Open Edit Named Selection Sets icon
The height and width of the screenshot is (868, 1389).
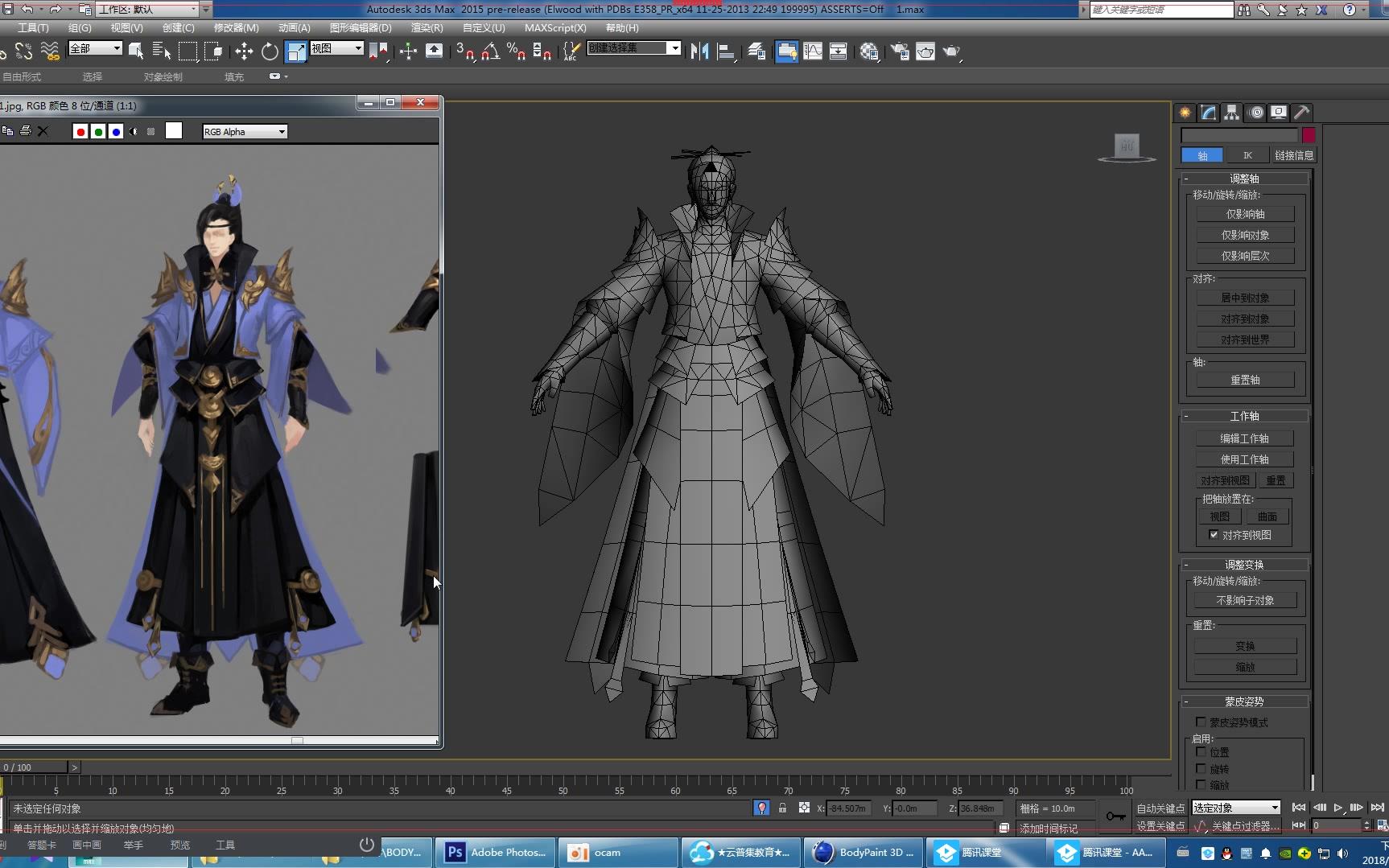tap(571, 51)
